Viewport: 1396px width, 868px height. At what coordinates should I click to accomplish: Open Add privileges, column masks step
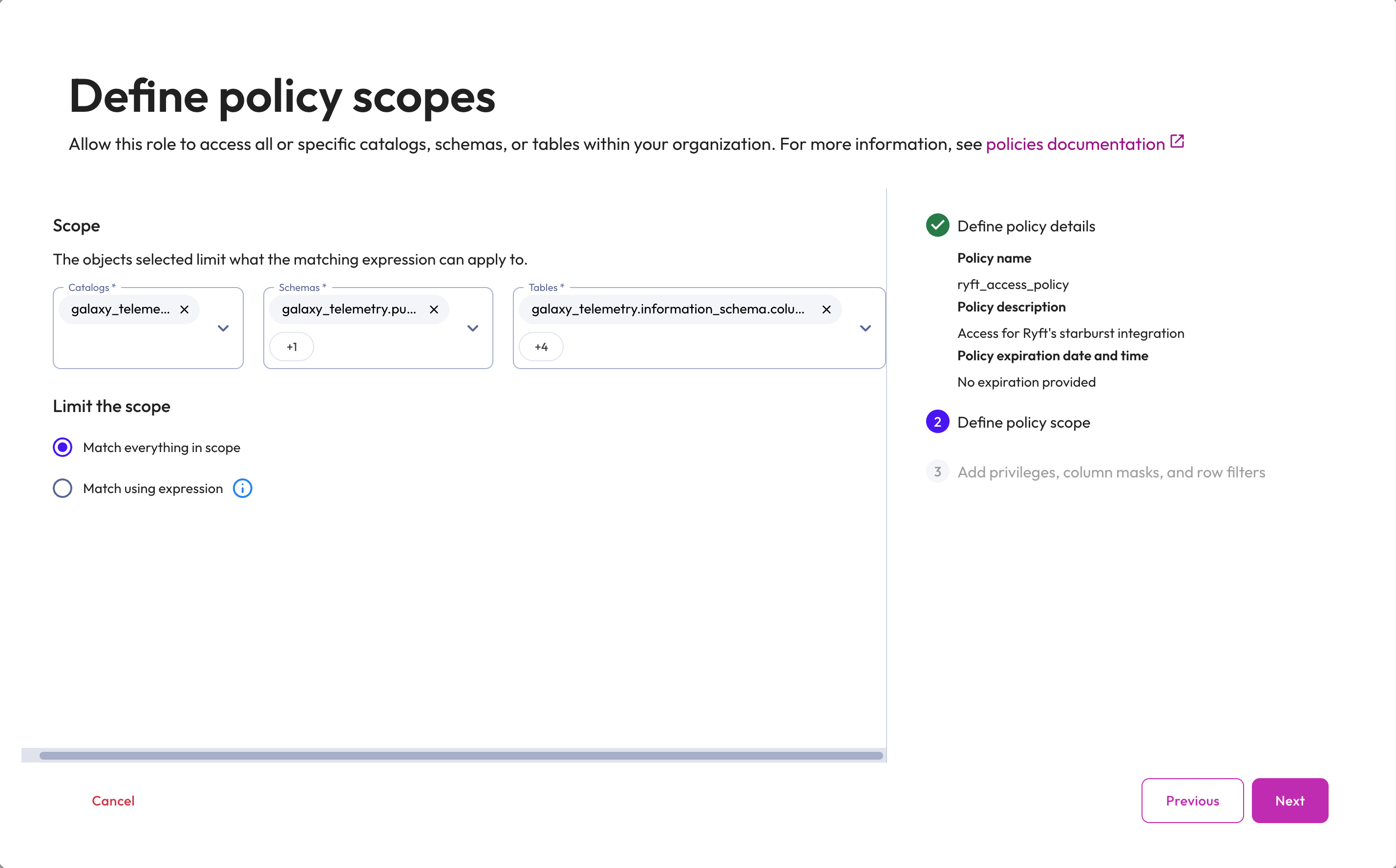tap(1111, 473)
